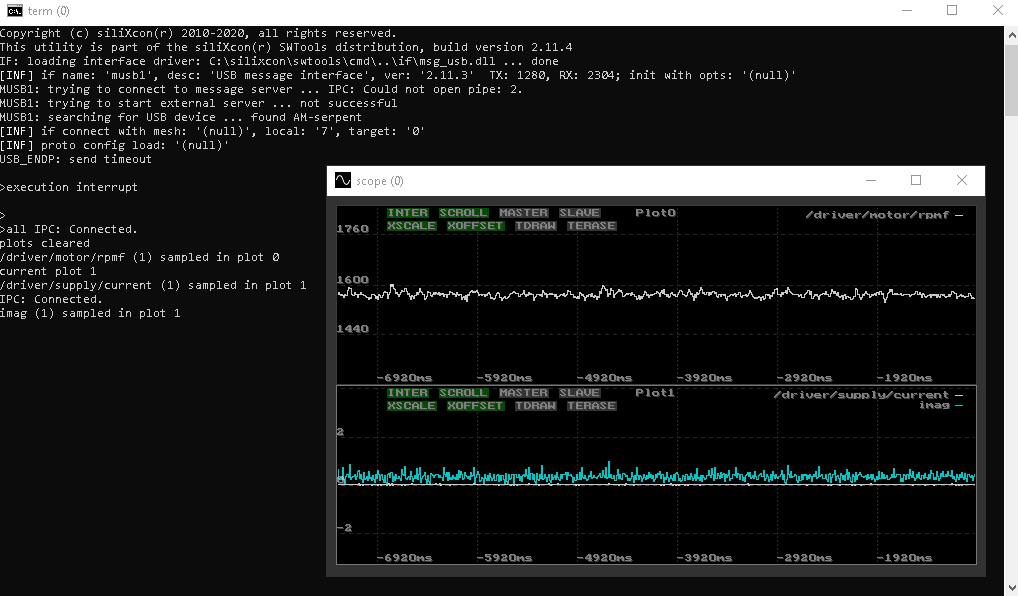
Task: Toggle INTER mode in Plot1
Action: [x=408, y=393]
